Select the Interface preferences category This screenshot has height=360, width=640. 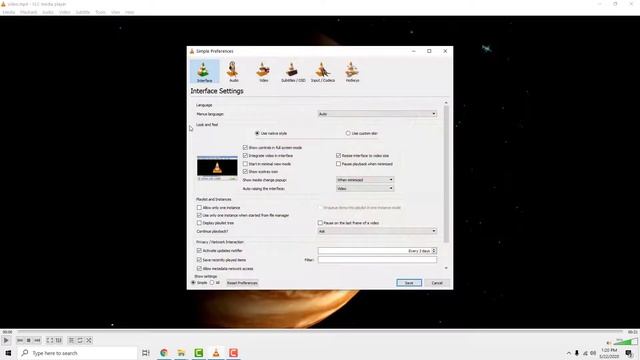click(204, 72)
